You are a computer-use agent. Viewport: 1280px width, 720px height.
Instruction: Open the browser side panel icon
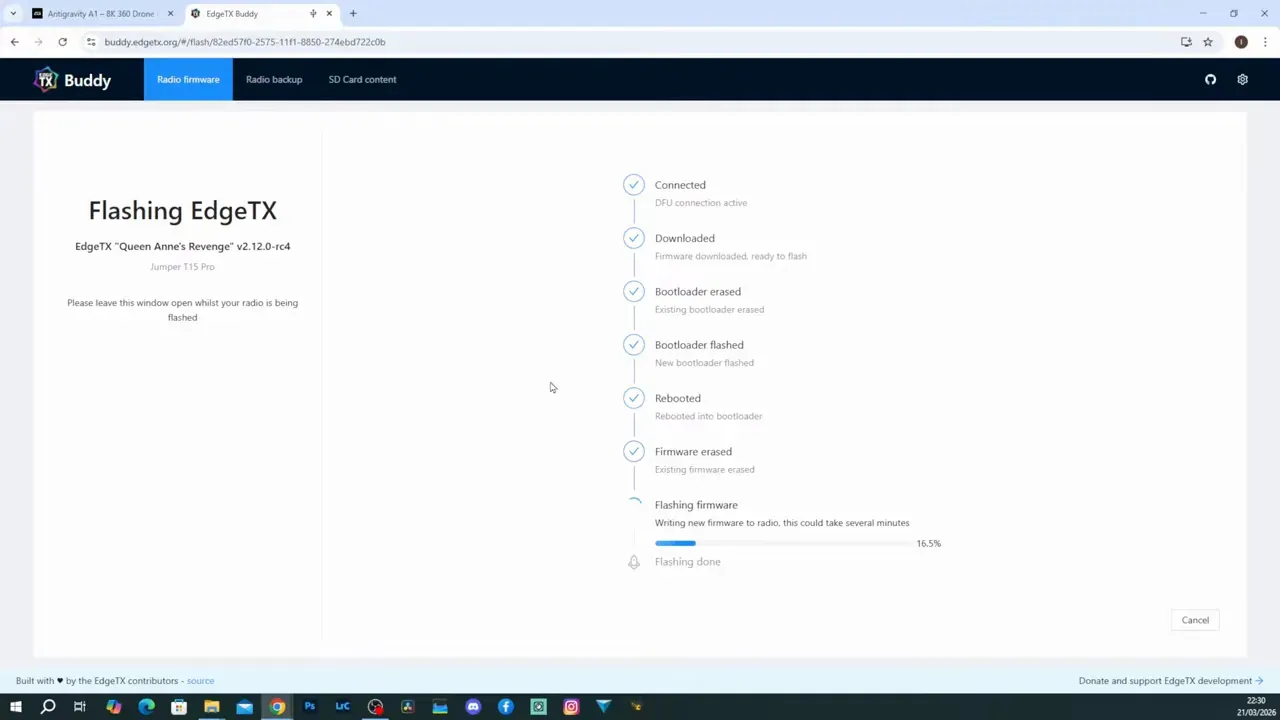pyautogui.click(x=1186, y=42)
